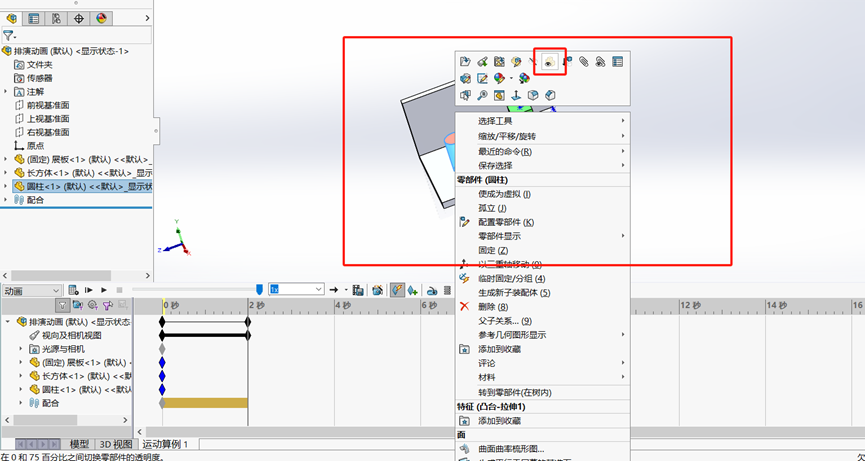Click the Appearances color ball icon
The width and height of the screenshot is (865, 461).
499,78
